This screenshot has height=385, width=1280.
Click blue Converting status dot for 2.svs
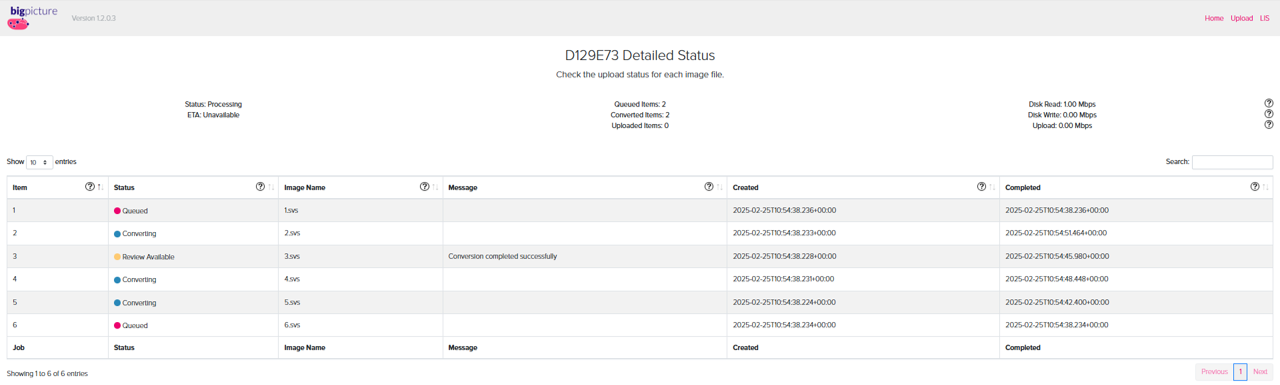coord(117,234)
